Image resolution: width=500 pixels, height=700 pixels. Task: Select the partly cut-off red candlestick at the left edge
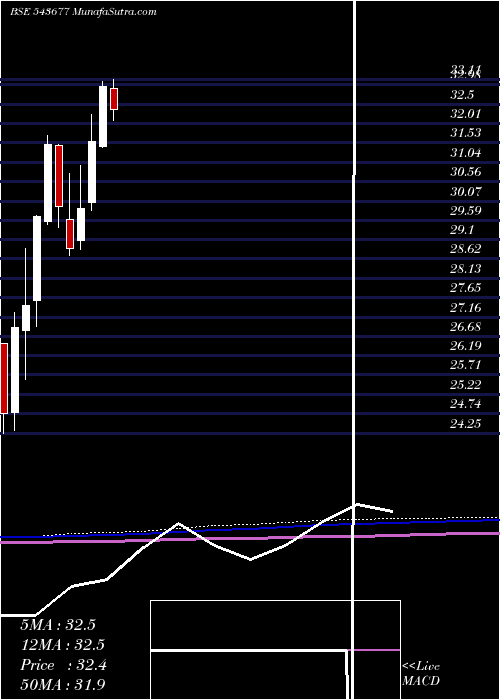pos(4,379)
